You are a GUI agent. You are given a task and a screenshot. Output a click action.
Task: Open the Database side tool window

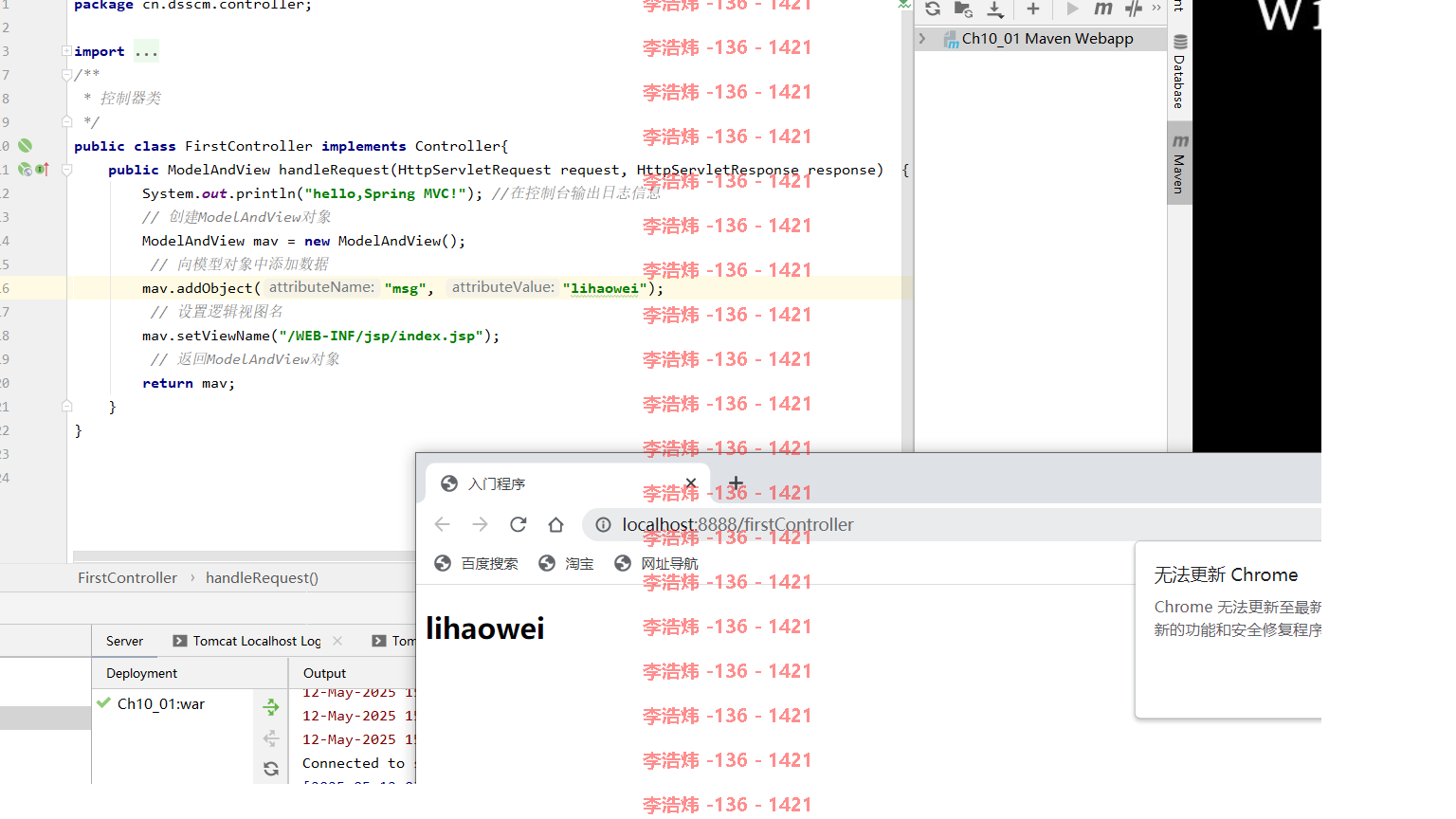click(x=1179, y=71)
